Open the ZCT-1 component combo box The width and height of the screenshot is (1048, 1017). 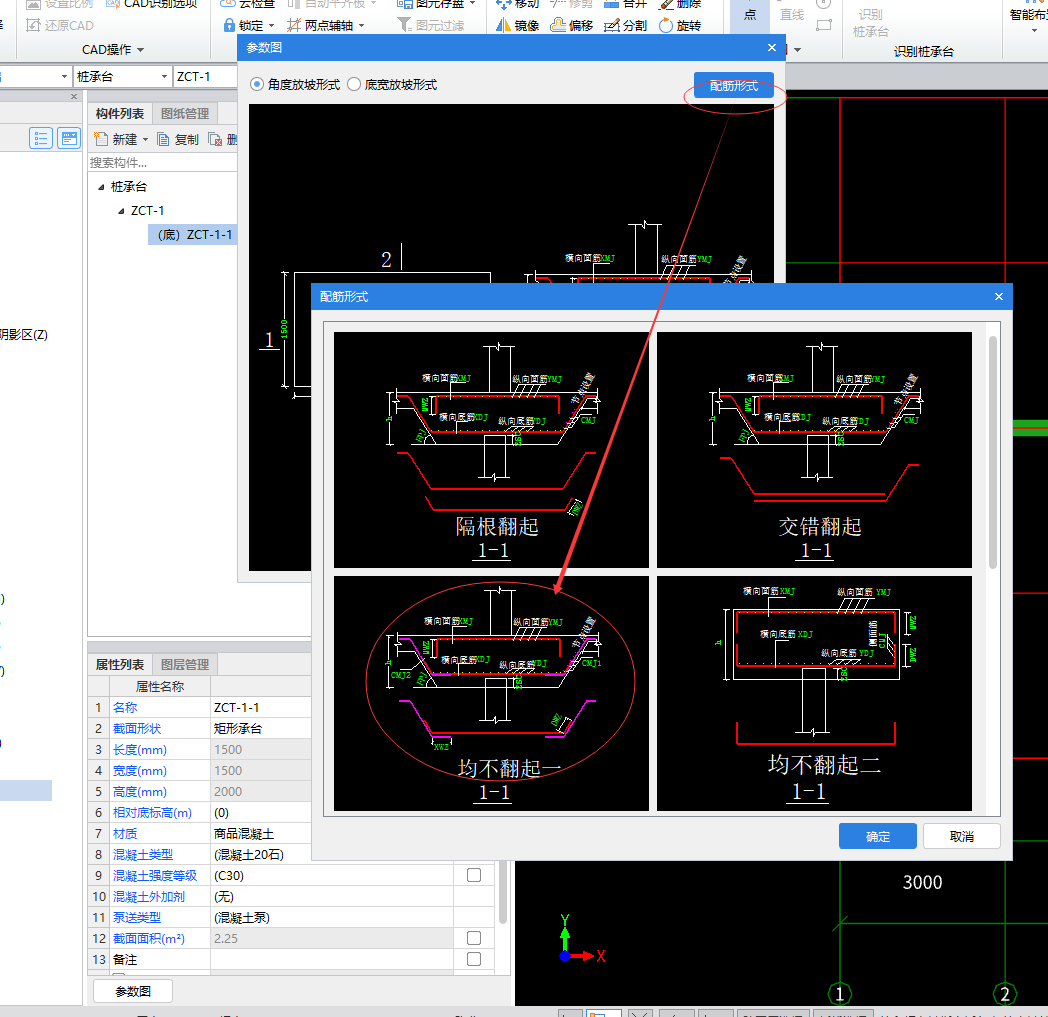point(205,77)
